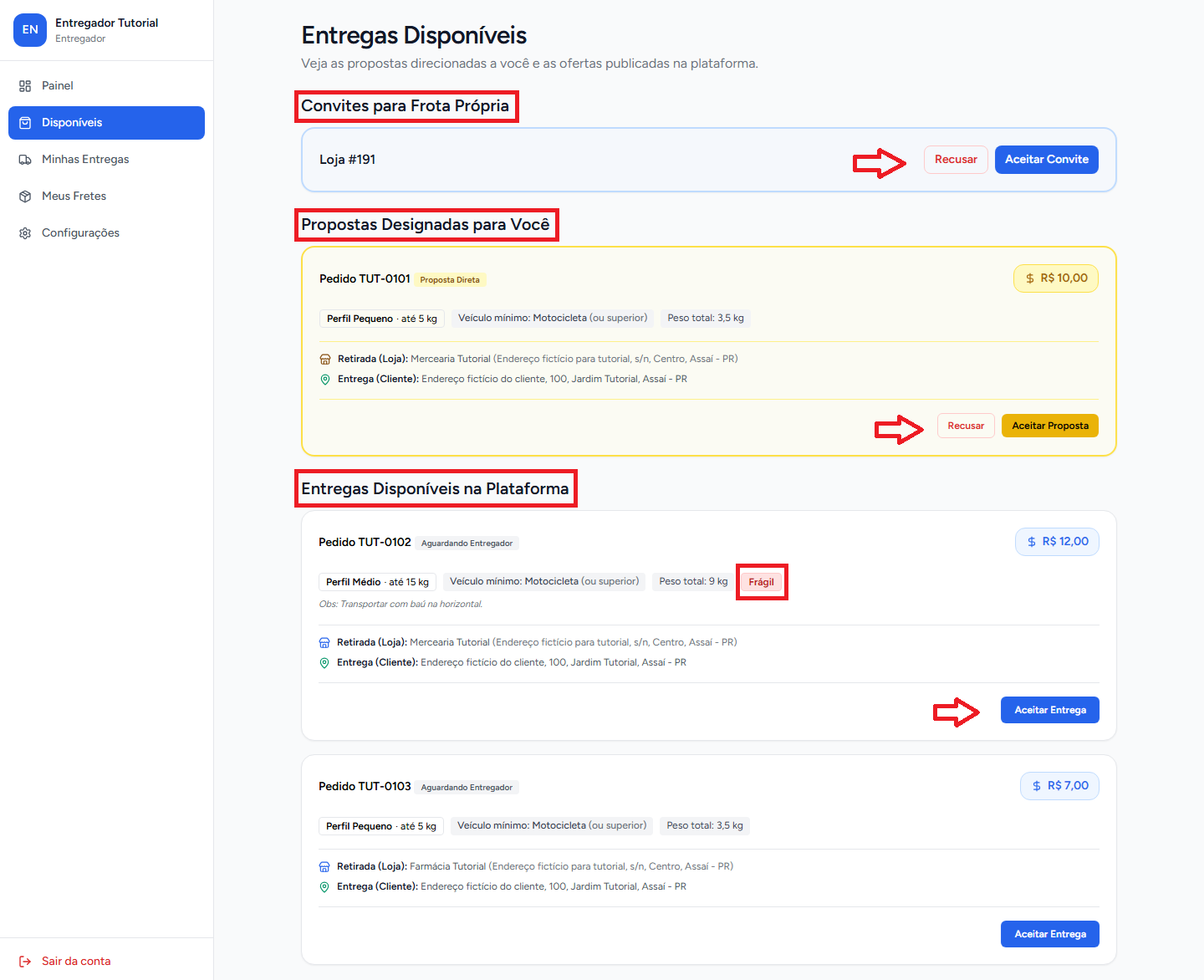Open Configurações in the sidebar
This screenshot has width=1204, height=980.
pos(106,233)
